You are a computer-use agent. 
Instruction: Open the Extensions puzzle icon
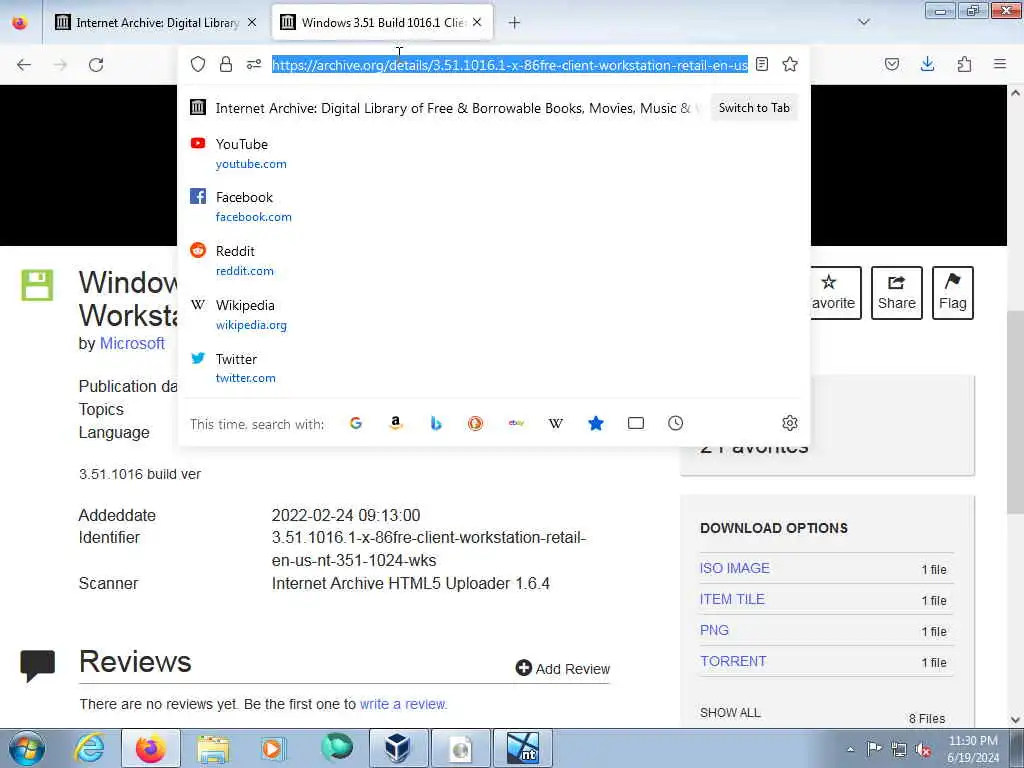pyautogui.click(x=964, y=64)
